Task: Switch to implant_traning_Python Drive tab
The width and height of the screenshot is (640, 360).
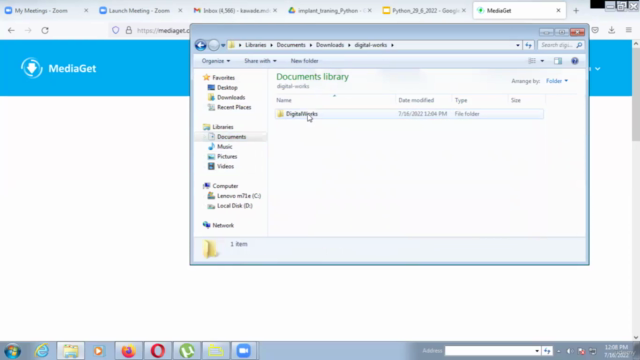Action: coord(330,11)
